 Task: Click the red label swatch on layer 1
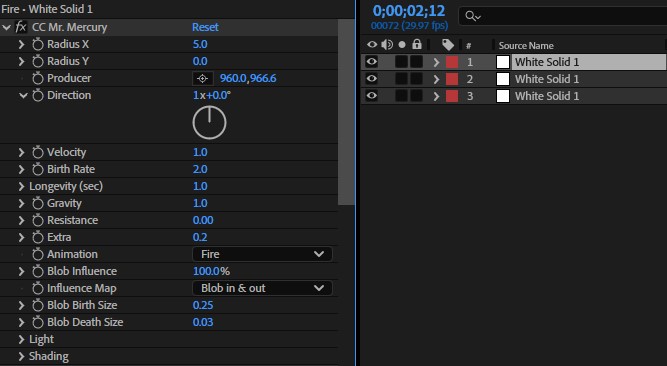point(452,62)
